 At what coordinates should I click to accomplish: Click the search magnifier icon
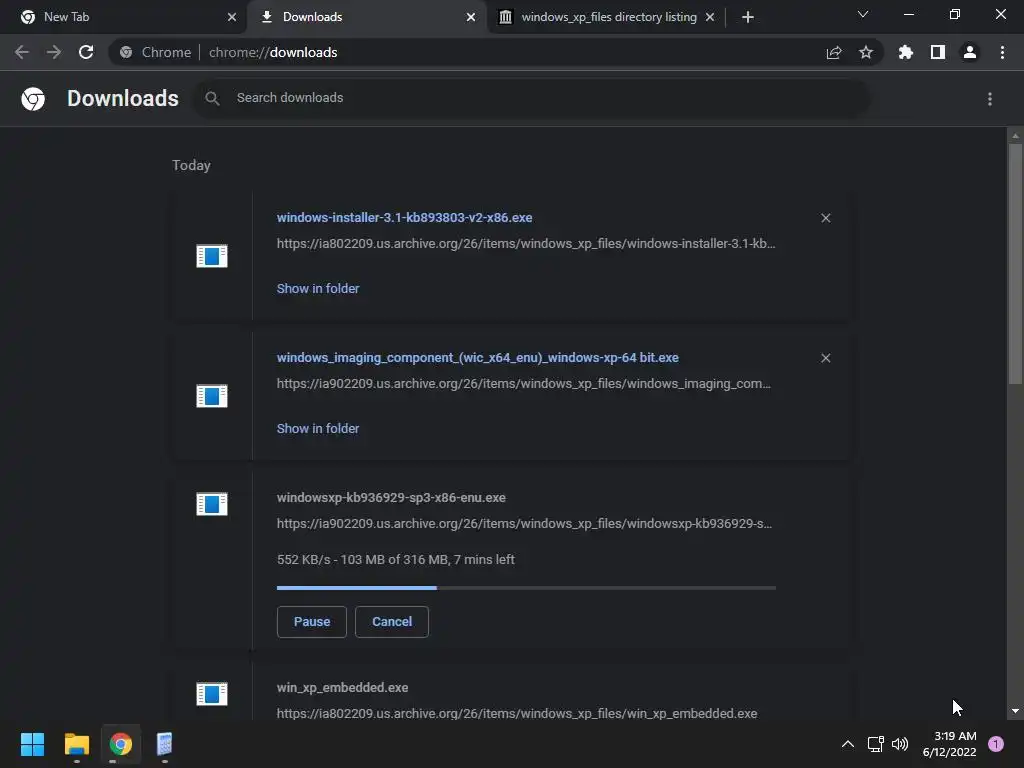click(x=212, y=98)
